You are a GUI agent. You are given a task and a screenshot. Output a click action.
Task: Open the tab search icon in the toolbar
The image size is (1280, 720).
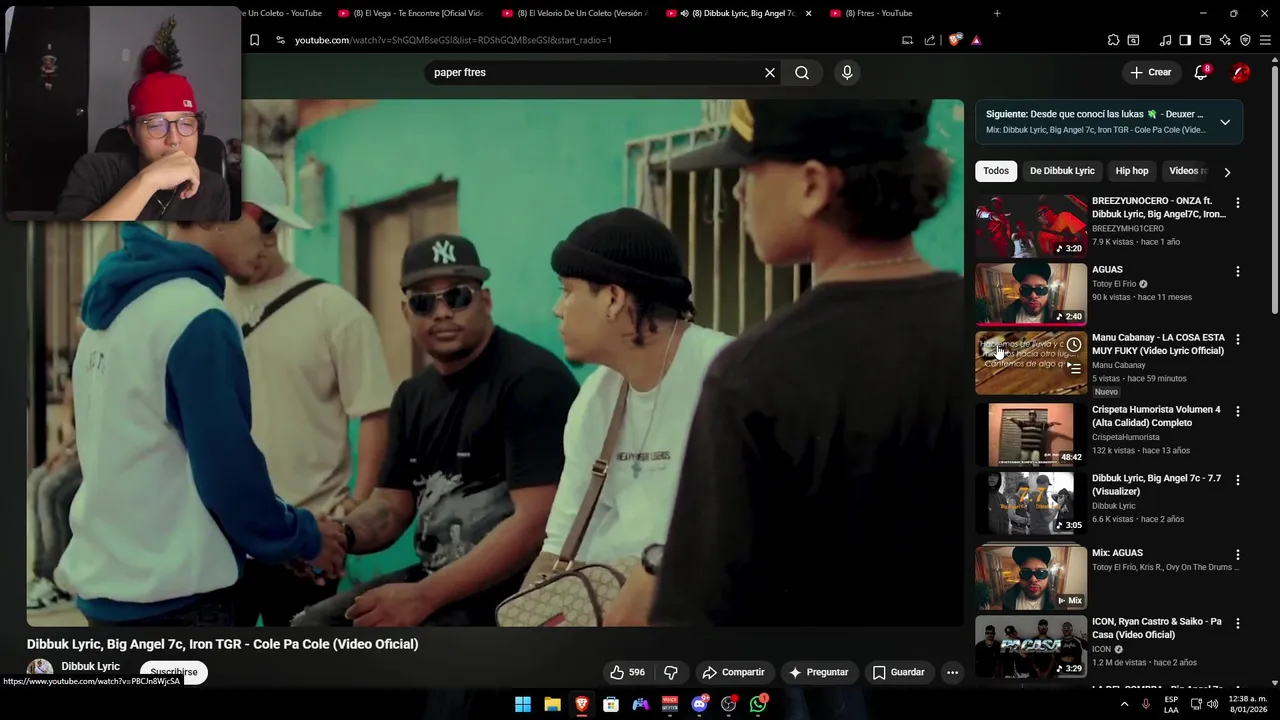[1133, 40]
